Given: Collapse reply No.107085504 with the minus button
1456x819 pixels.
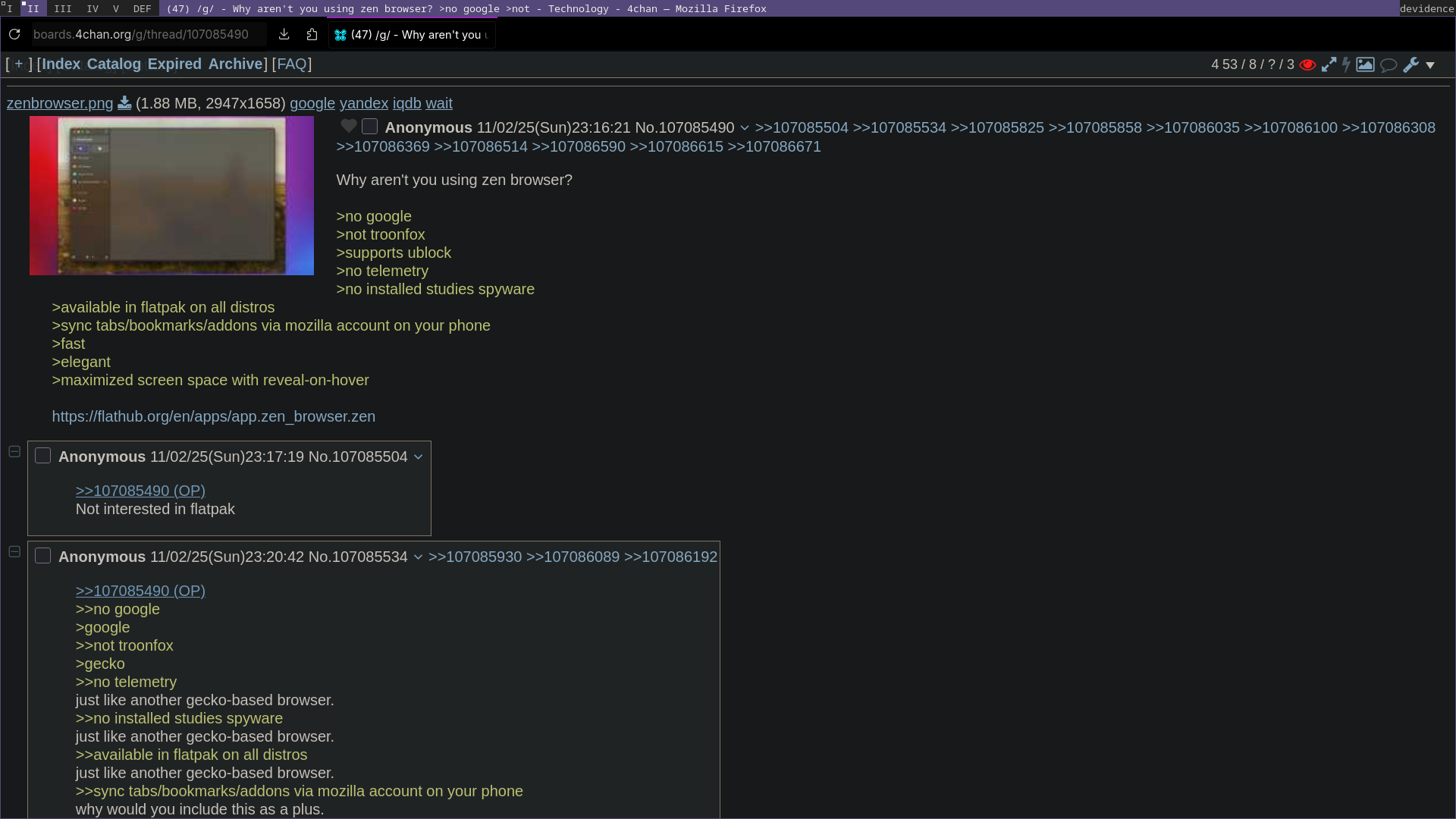Looking at the screenshot, I should point(14,452).
